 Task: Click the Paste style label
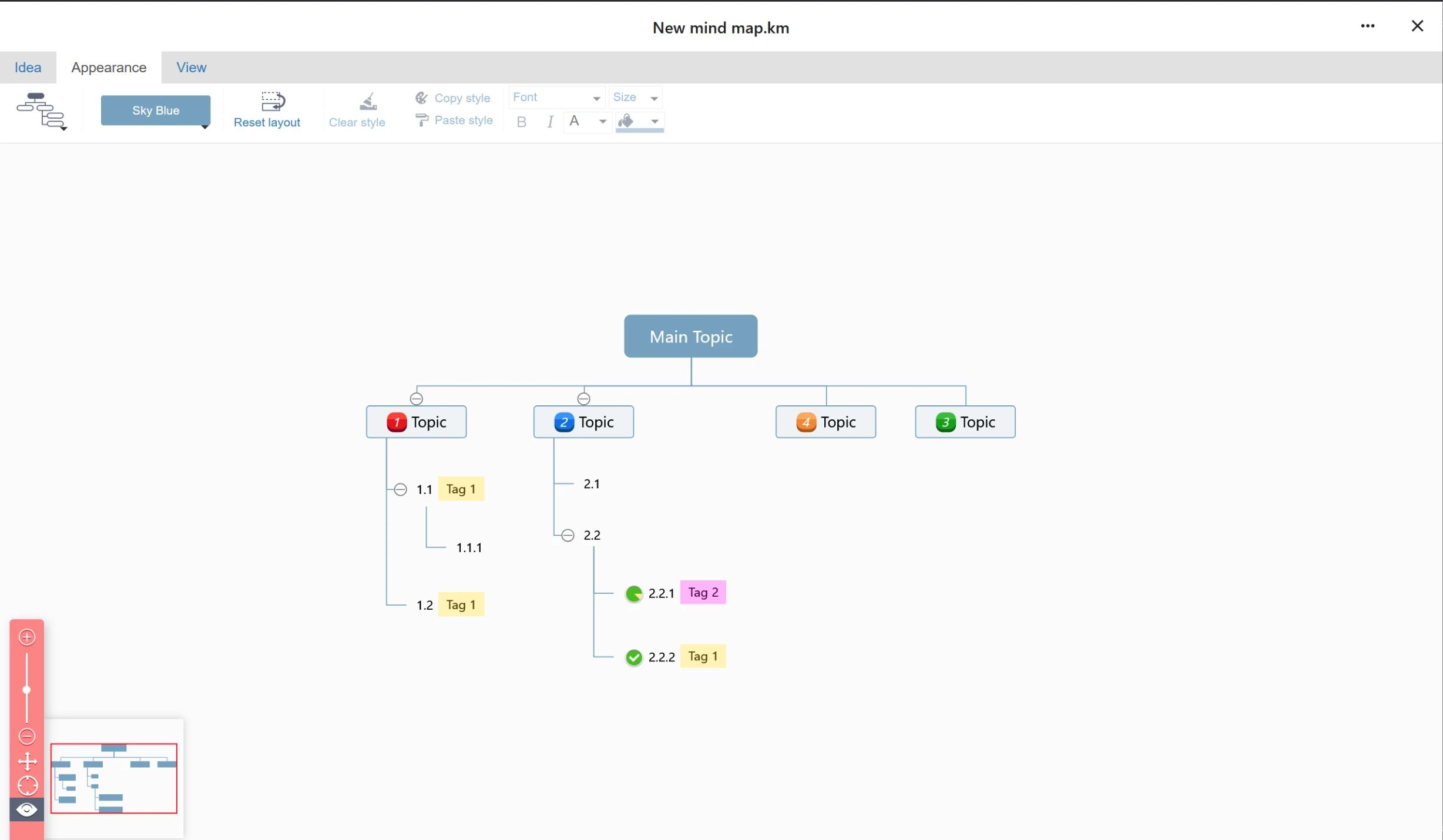(464, 120)
